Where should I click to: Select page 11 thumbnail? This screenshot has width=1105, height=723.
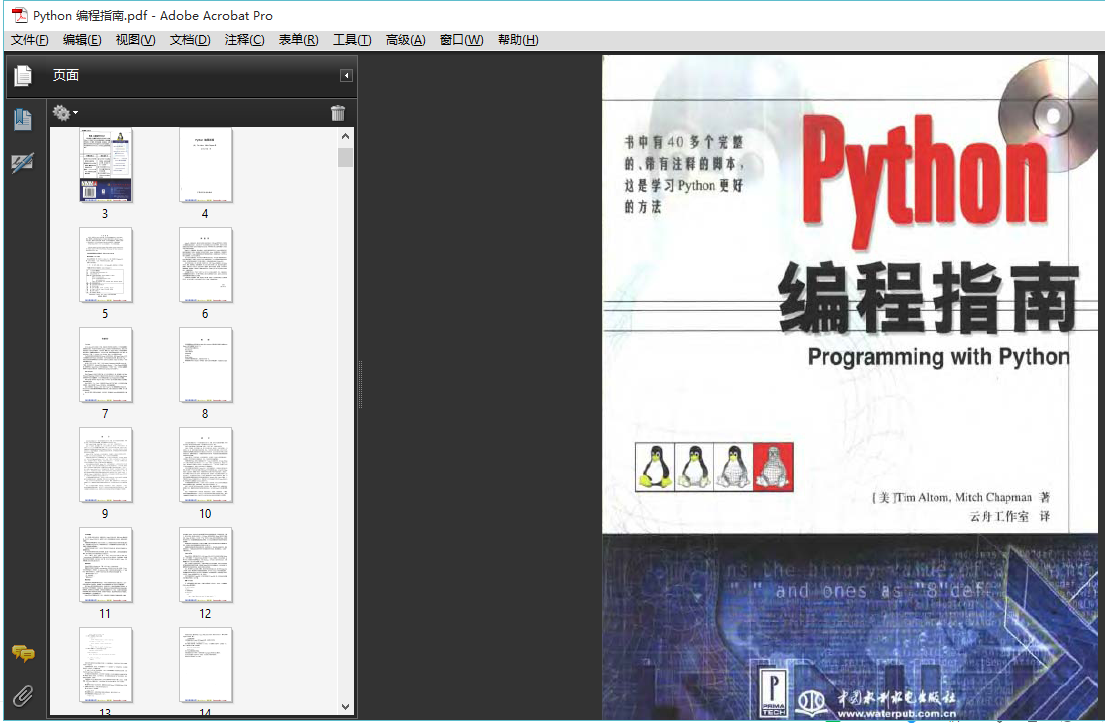106,565
